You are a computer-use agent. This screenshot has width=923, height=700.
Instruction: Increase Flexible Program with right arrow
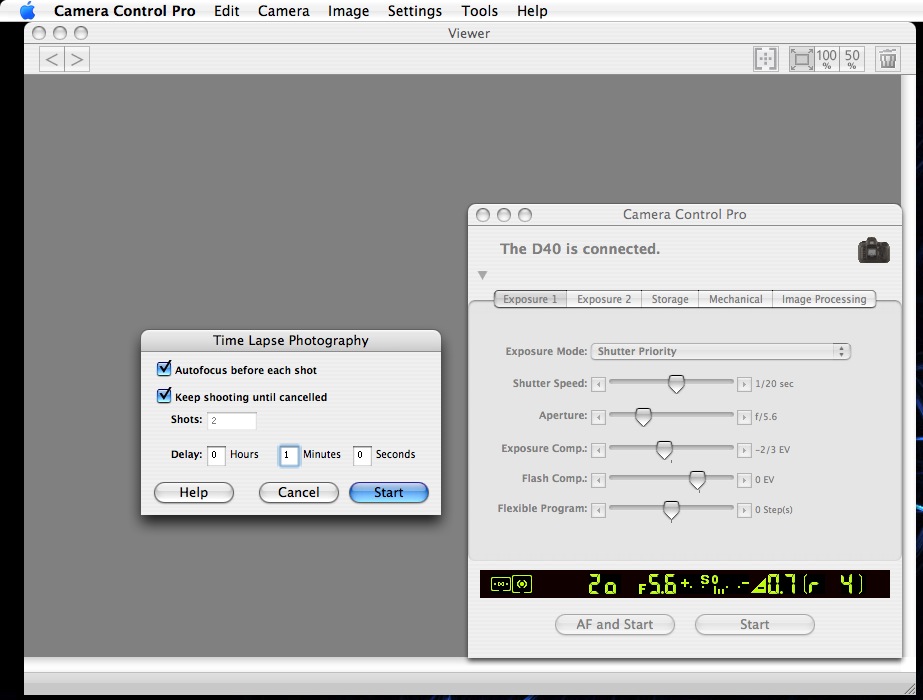coord(744,510)
